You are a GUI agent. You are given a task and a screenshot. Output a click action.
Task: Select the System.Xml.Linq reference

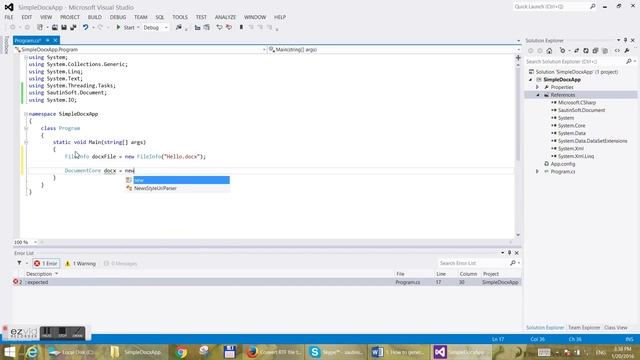576,156
